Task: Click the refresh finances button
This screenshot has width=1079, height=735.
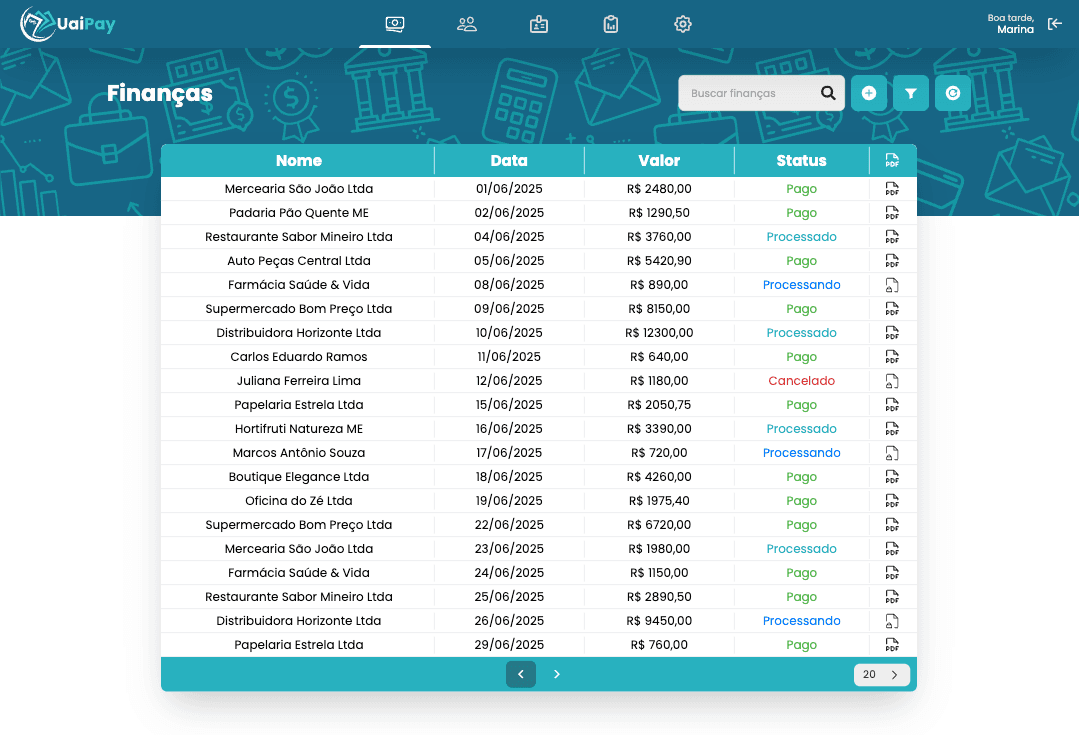Action: [952, 93]
